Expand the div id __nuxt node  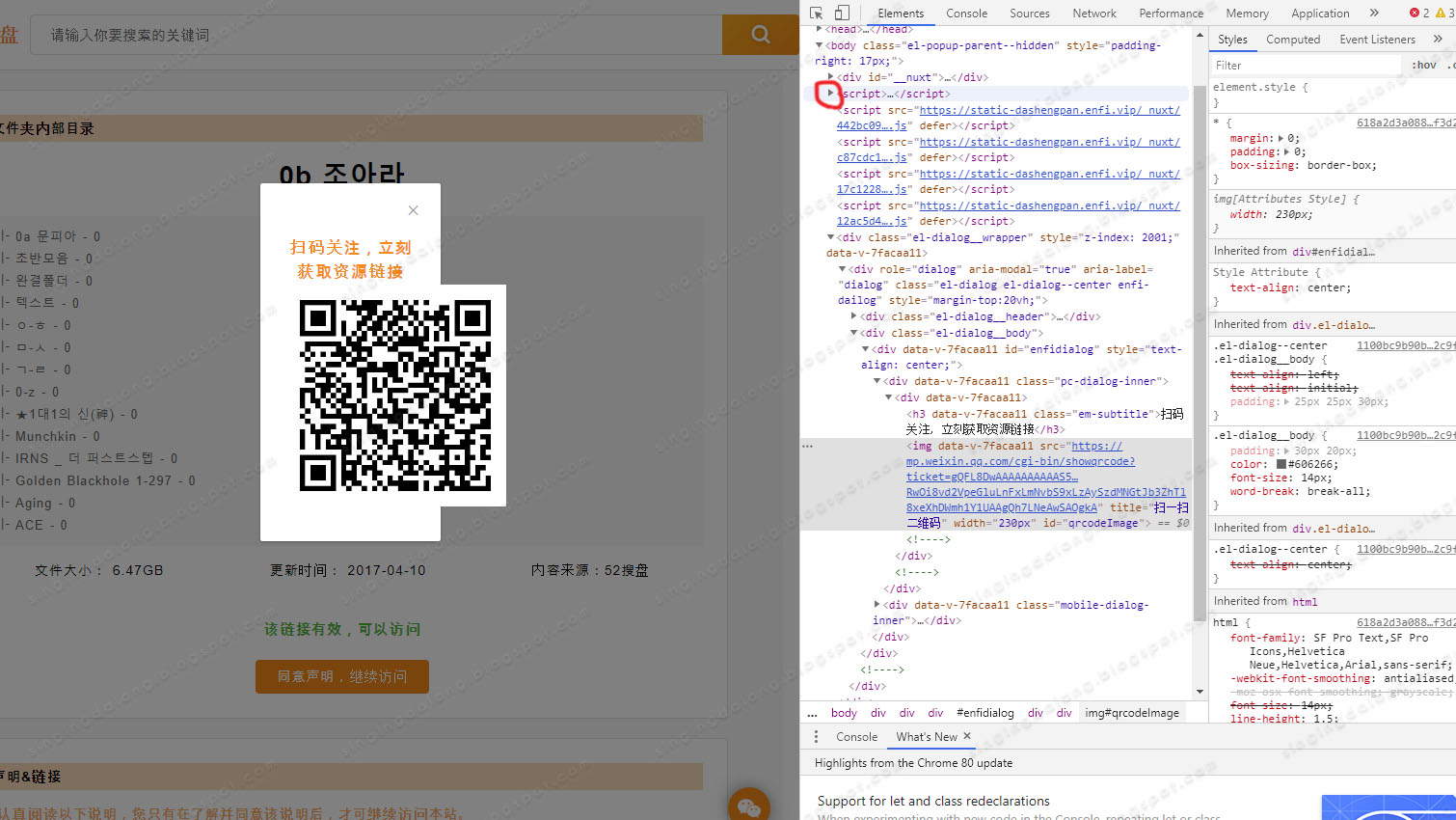tap(831, 77)
